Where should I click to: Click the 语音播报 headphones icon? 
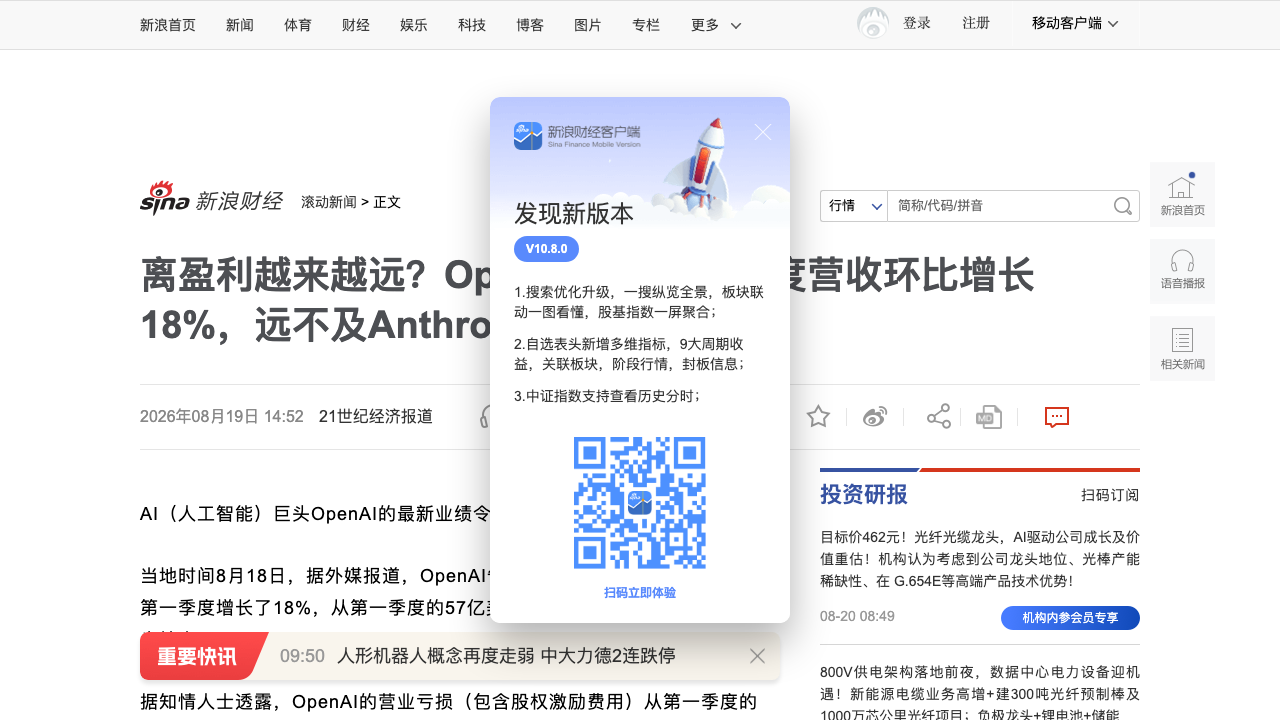1182,272
